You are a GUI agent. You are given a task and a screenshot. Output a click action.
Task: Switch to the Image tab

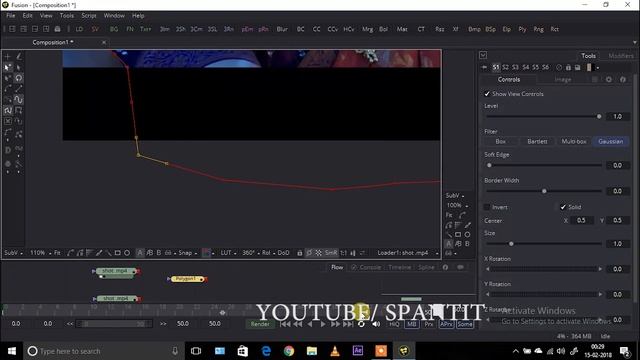563,80
